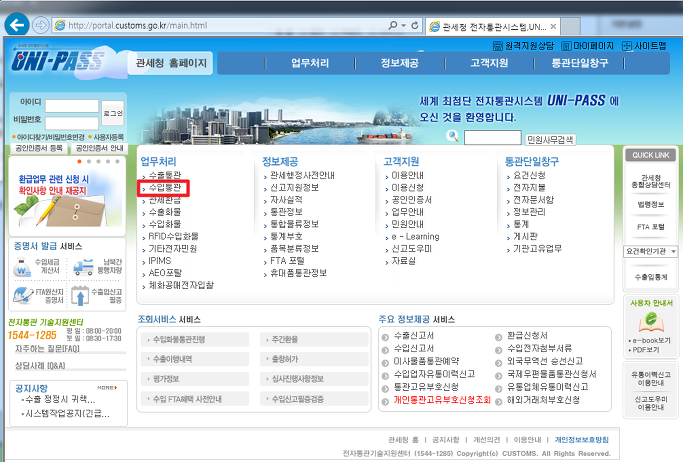Open the 고객지원 top menu
The height and width of the screenshot is (462, 683).
489,63
